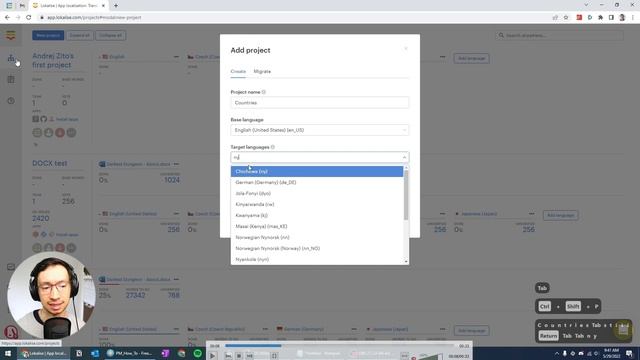Select German (Germany) (de_DE) option
Image resolution: width=640 pixels, height=360 pixels.
(x=317, y=182)
